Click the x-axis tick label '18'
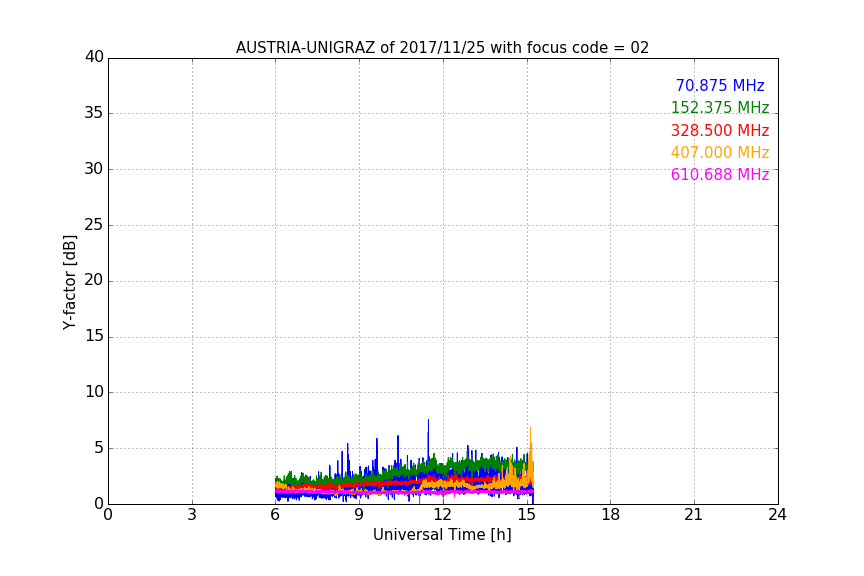The height and width of the screenshot is (576, 864). 611,515
